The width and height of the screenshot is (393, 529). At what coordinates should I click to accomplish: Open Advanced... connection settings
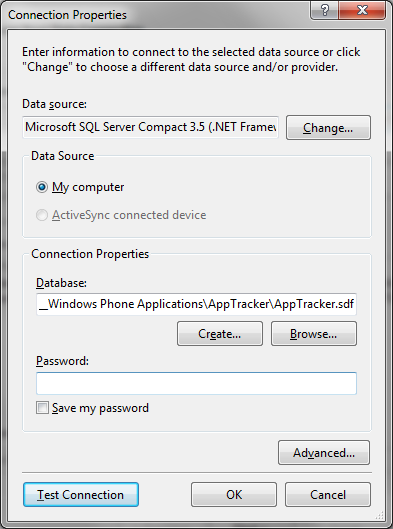[324, 452]
